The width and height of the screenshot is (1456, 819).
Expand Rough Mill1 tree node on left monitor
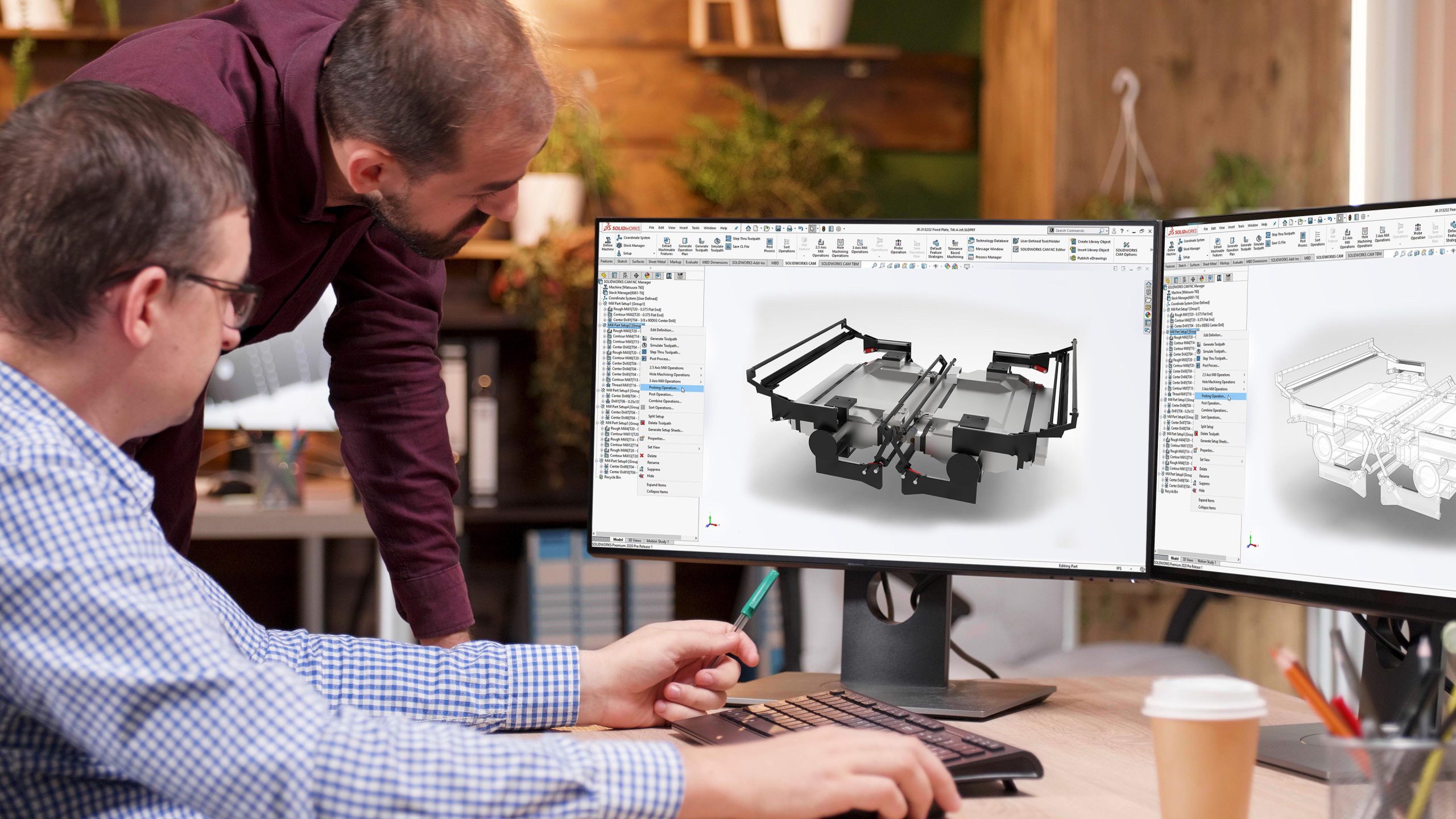[x=605, y=309]
